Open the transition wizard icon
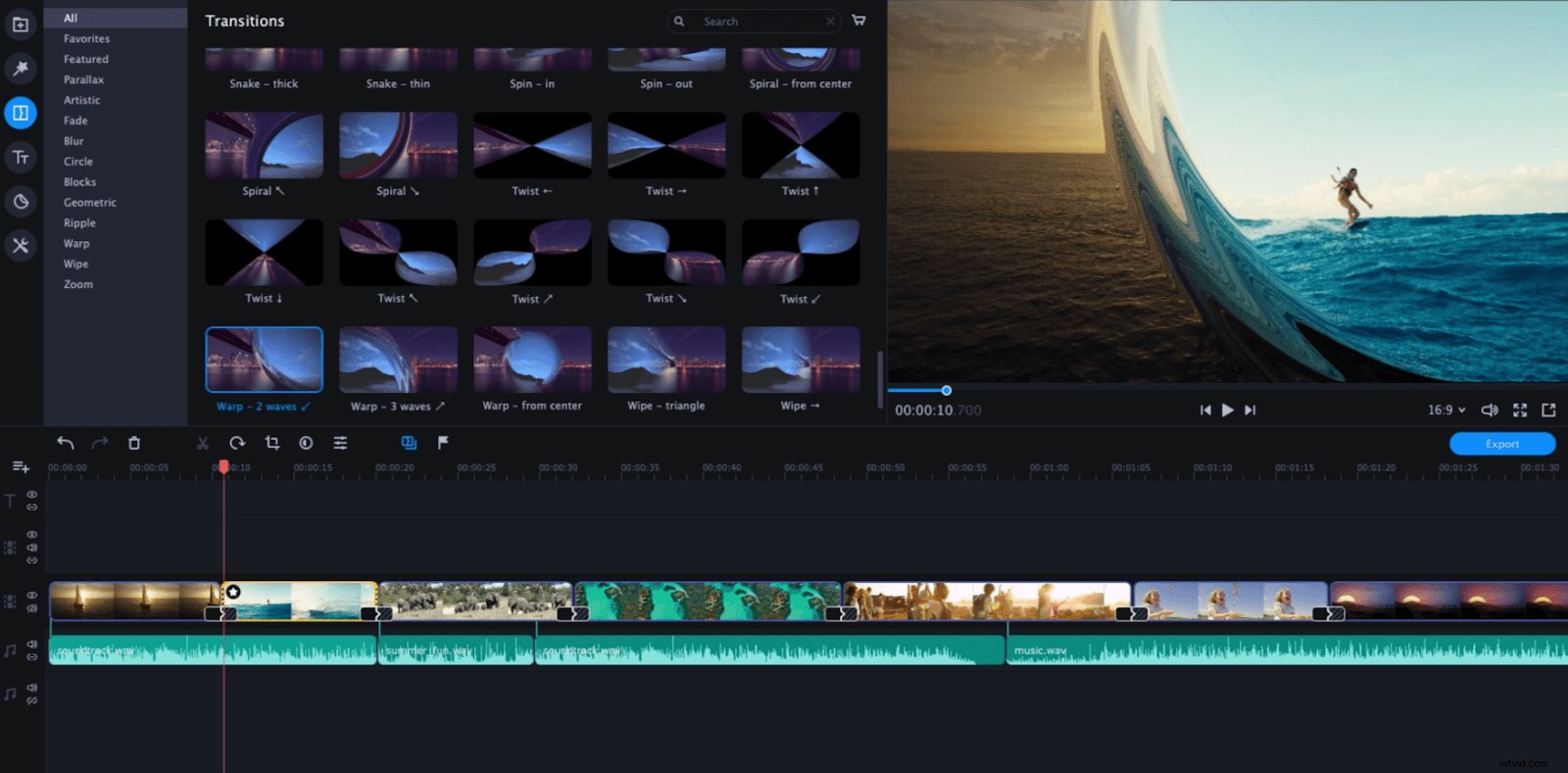 pyautogui.click(x=409, y=443)
